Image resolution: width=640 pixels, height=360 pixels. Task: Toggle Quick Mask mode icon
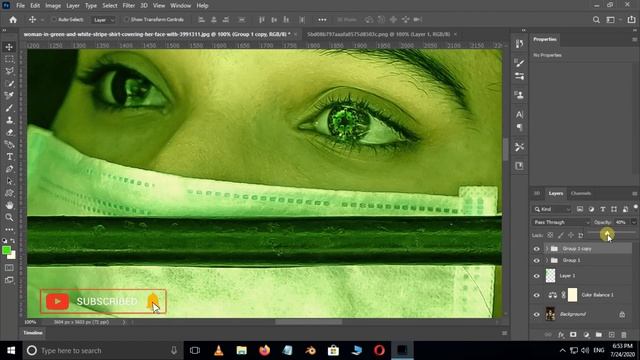(x=9, y=268)
